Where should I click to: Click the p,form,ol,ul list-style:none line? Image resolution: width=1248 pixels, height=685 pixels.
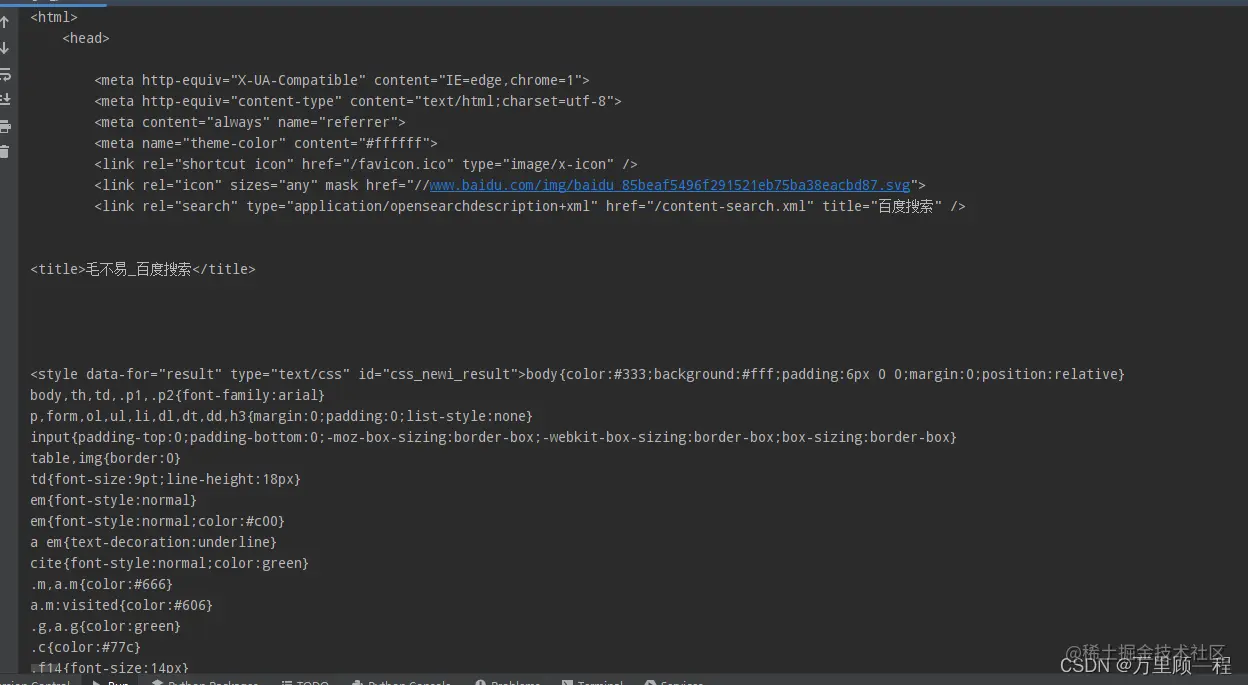click(282, 416)
